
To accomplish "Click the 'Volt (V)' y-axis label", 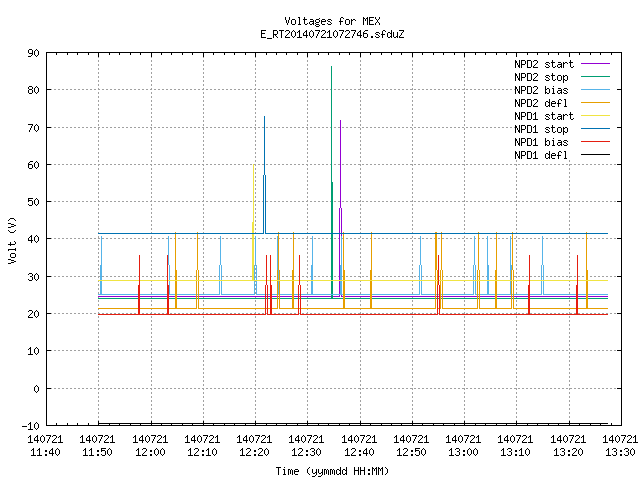I will point(12,240).
